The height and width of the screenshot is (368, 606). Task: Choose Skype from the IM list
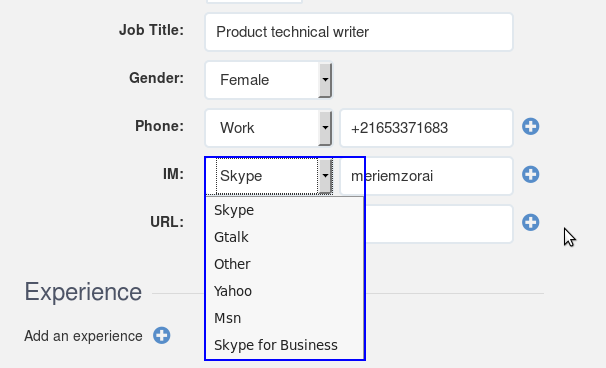(x=285, y=210)
